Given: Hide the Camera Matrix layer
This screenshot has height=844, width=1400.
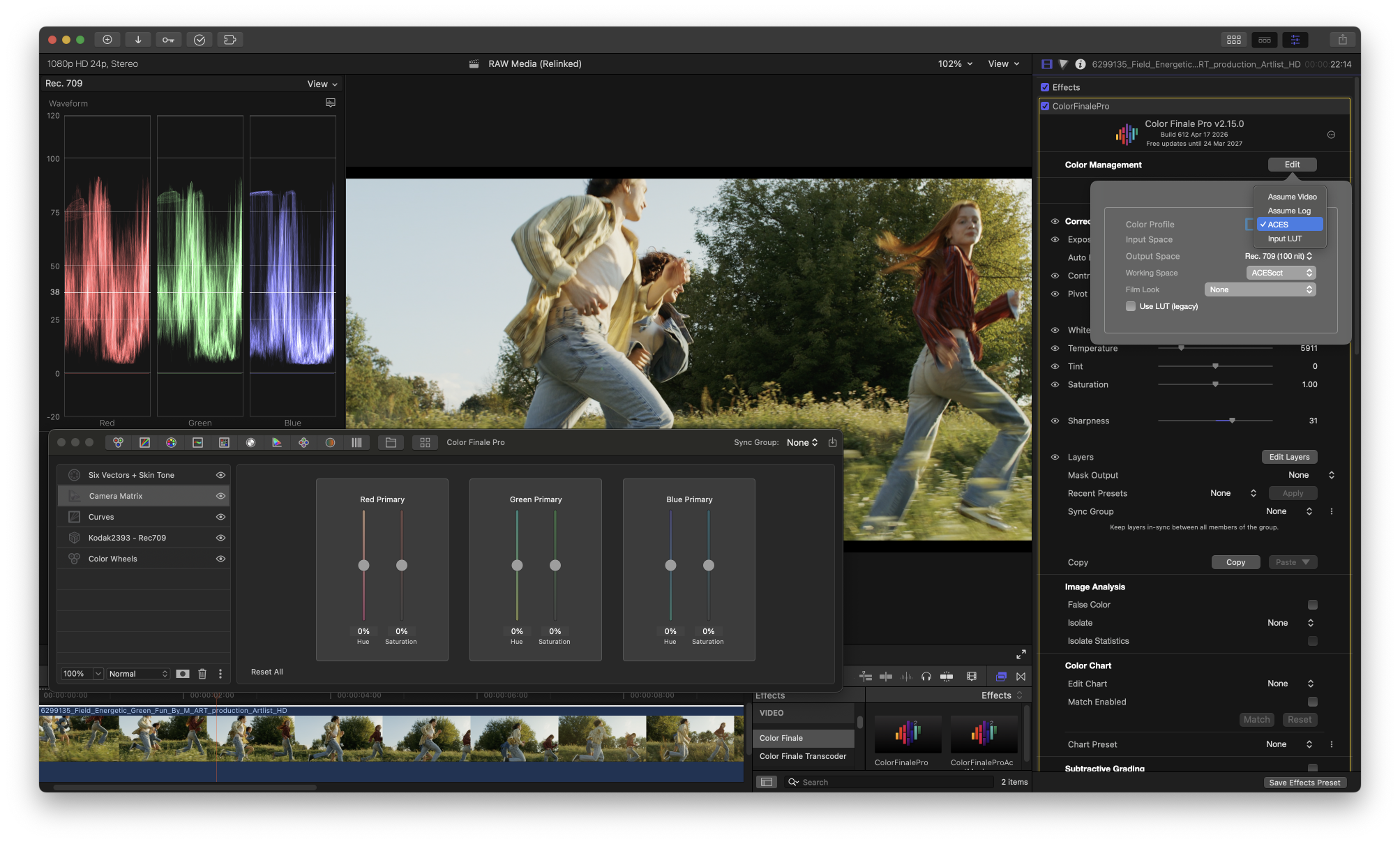Looking at the screenshot, I should click(x=220, y=497).
